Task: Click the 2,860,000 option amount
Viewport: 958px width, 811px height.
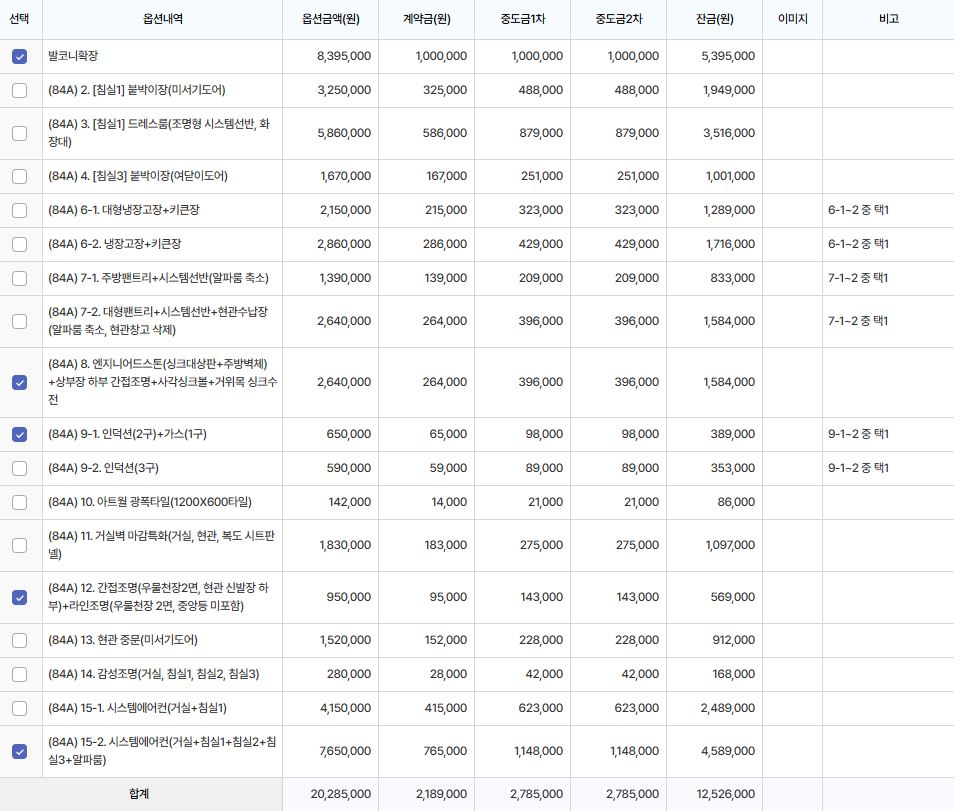Action: [x=344, y=244]
